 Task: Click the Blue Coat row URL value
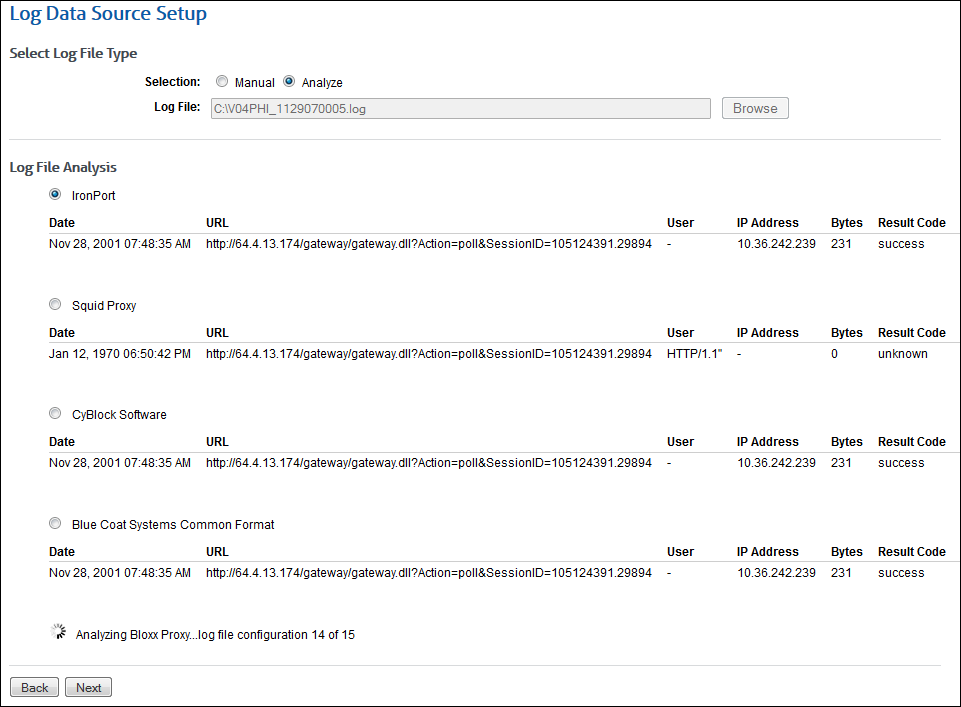click(x=428, y=573)
